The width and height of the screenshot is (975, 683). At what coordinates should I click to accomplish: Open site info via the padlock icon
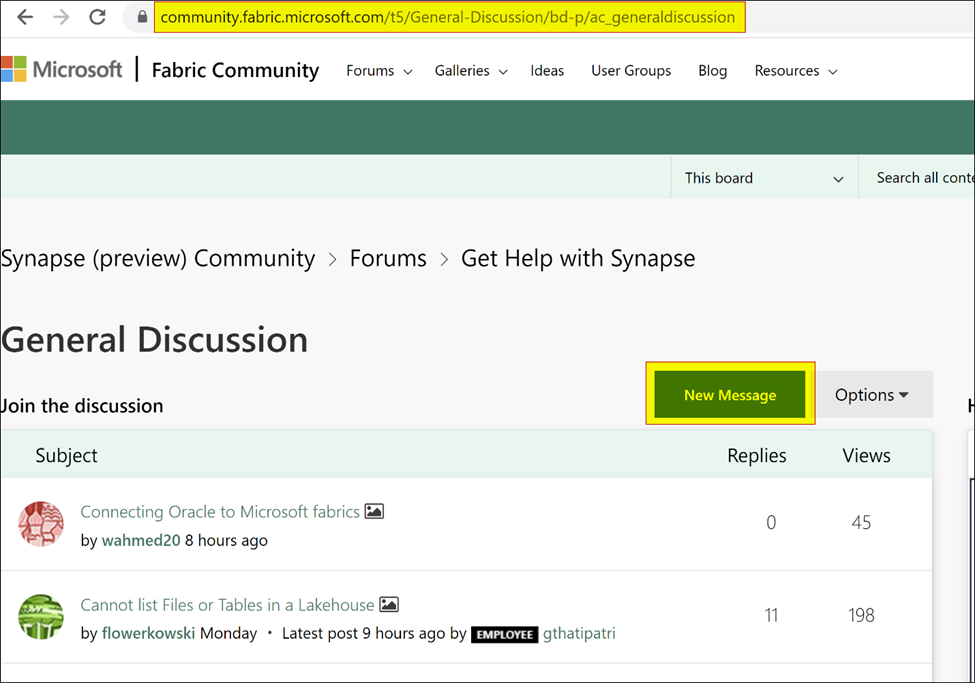[x=140, y=16]
